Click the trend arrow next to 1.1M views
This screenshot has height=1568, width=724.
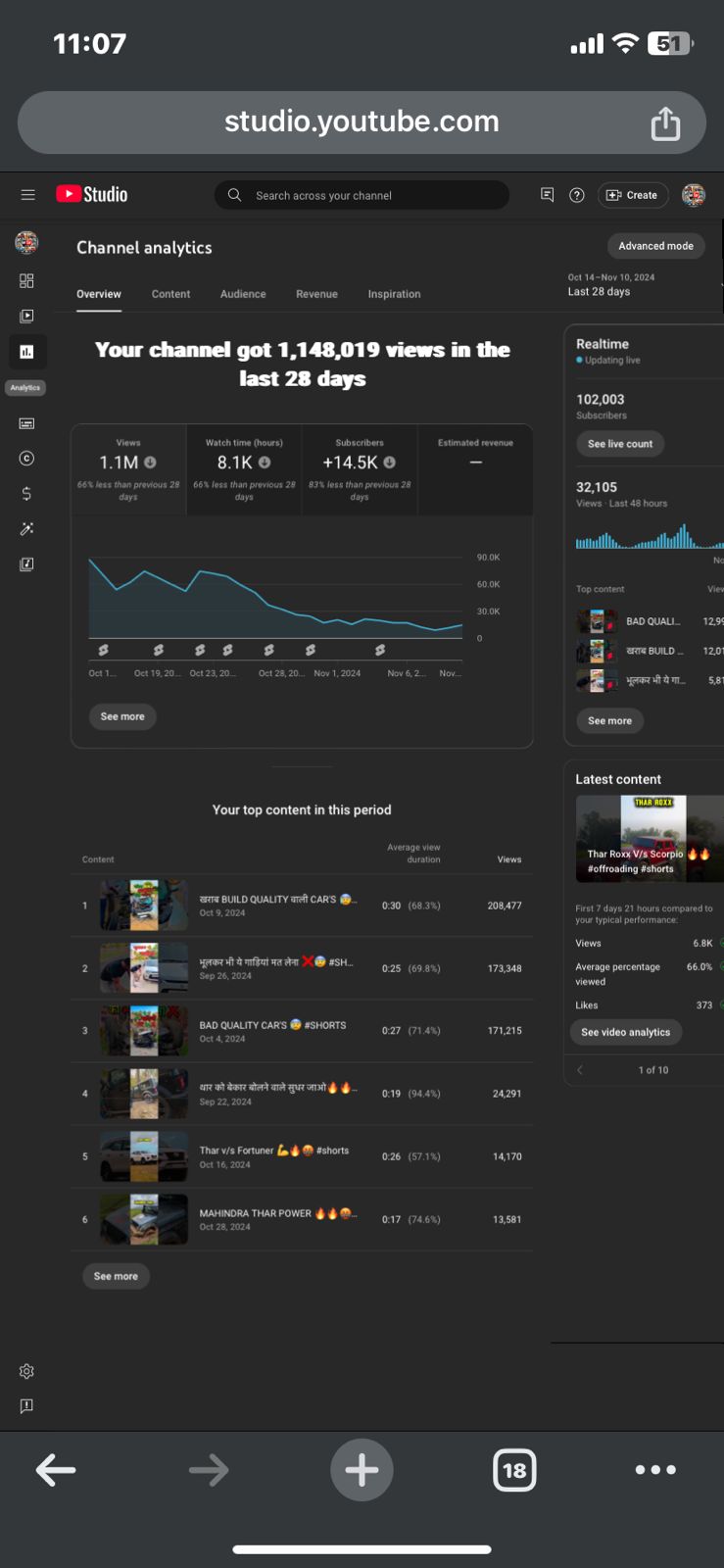coord(150,462)
